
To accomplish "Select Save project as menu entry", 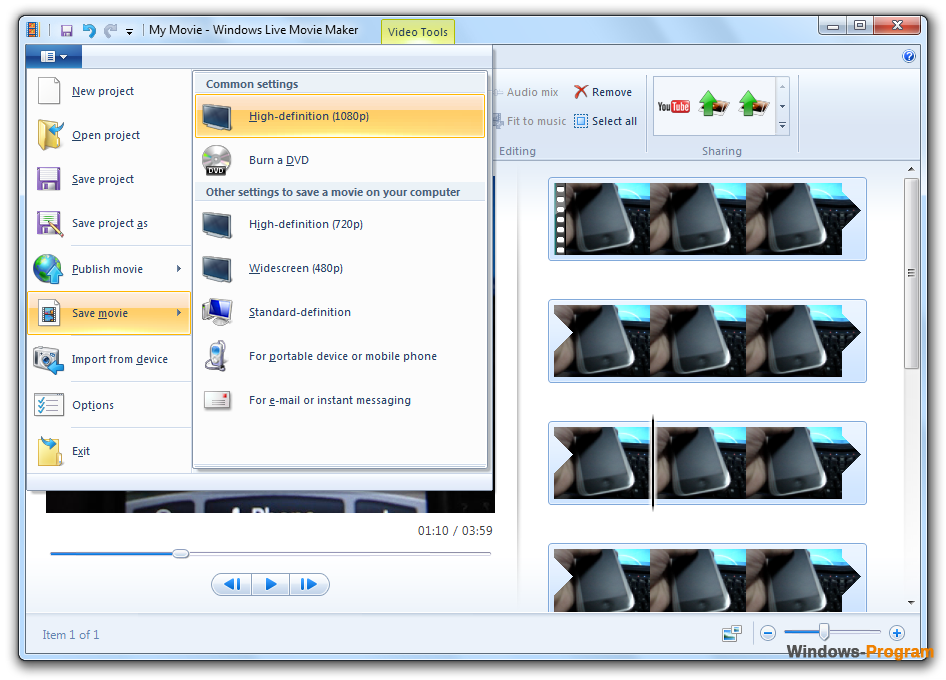I will coord(110,223).
